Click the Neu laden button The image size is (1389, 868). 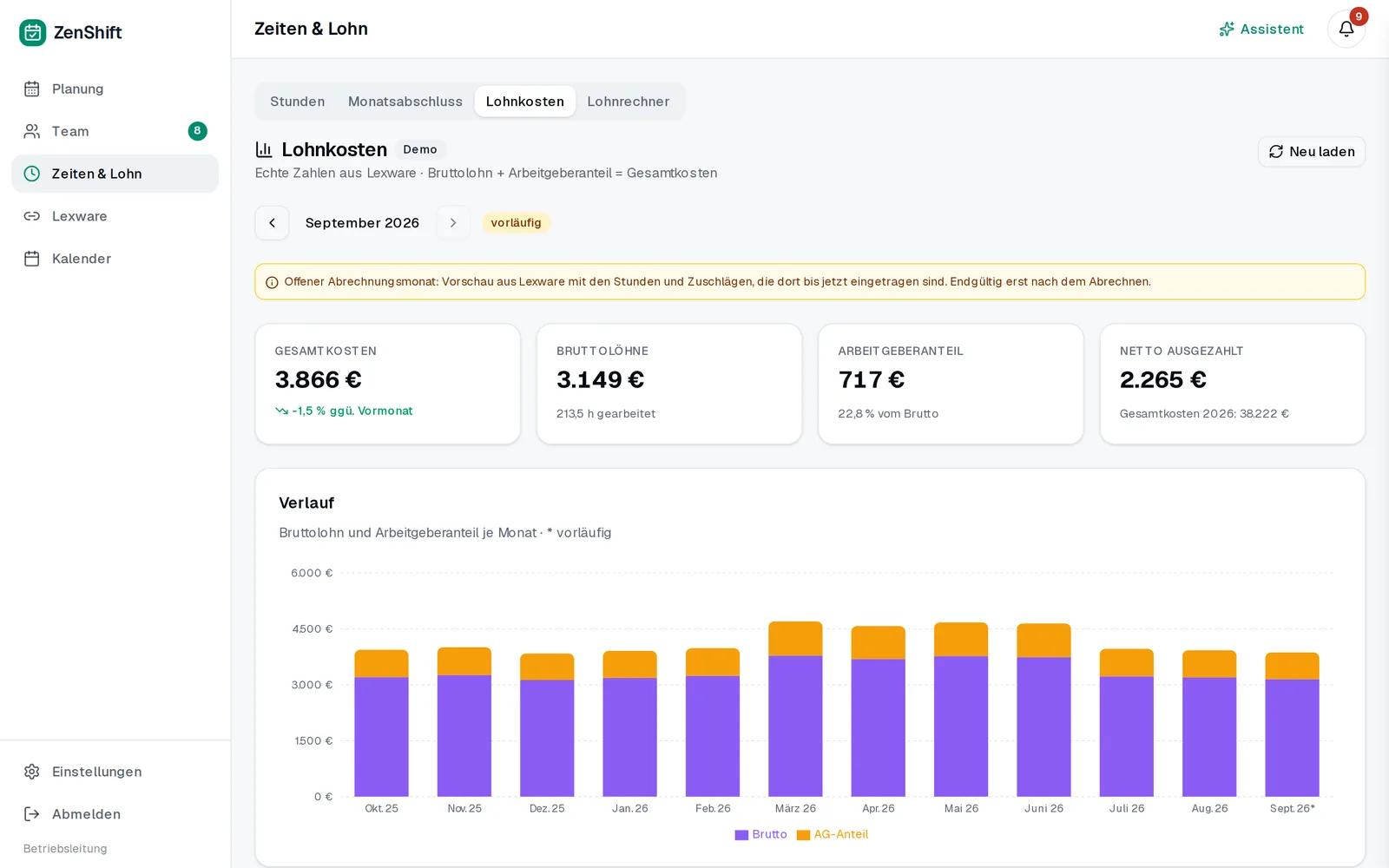click(x=1312, y=152)
